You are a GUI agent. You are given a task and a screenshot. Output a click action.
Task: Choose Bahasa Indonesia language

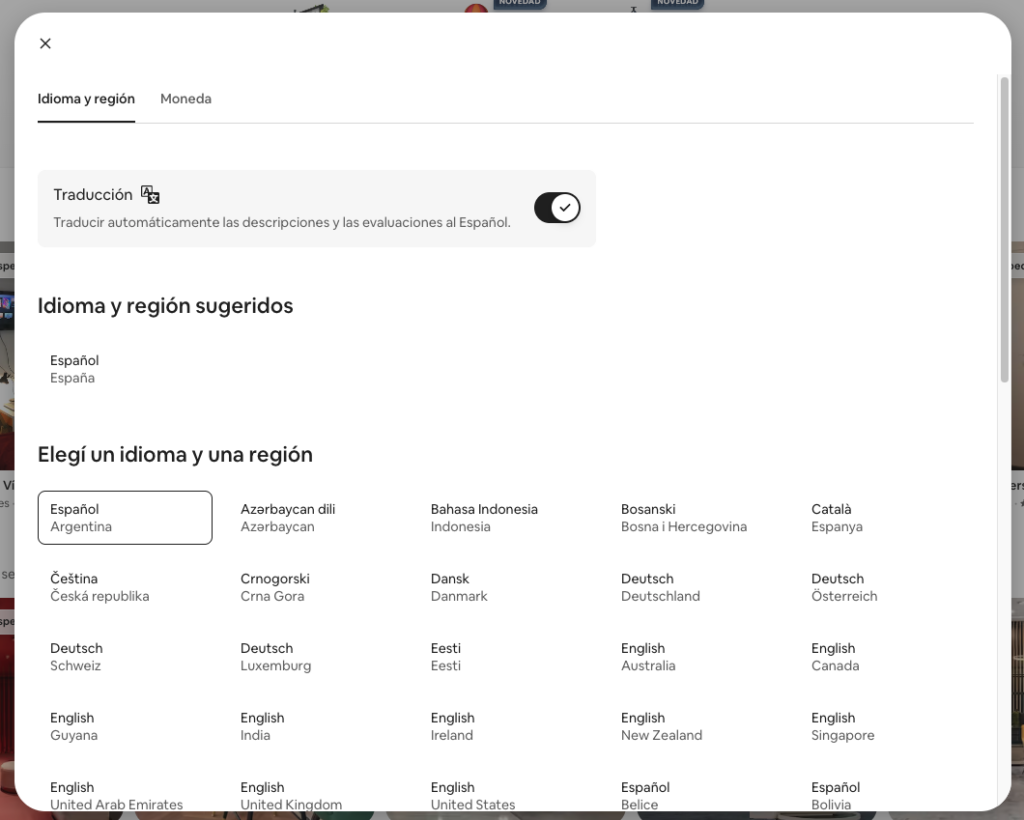point(484,518)
